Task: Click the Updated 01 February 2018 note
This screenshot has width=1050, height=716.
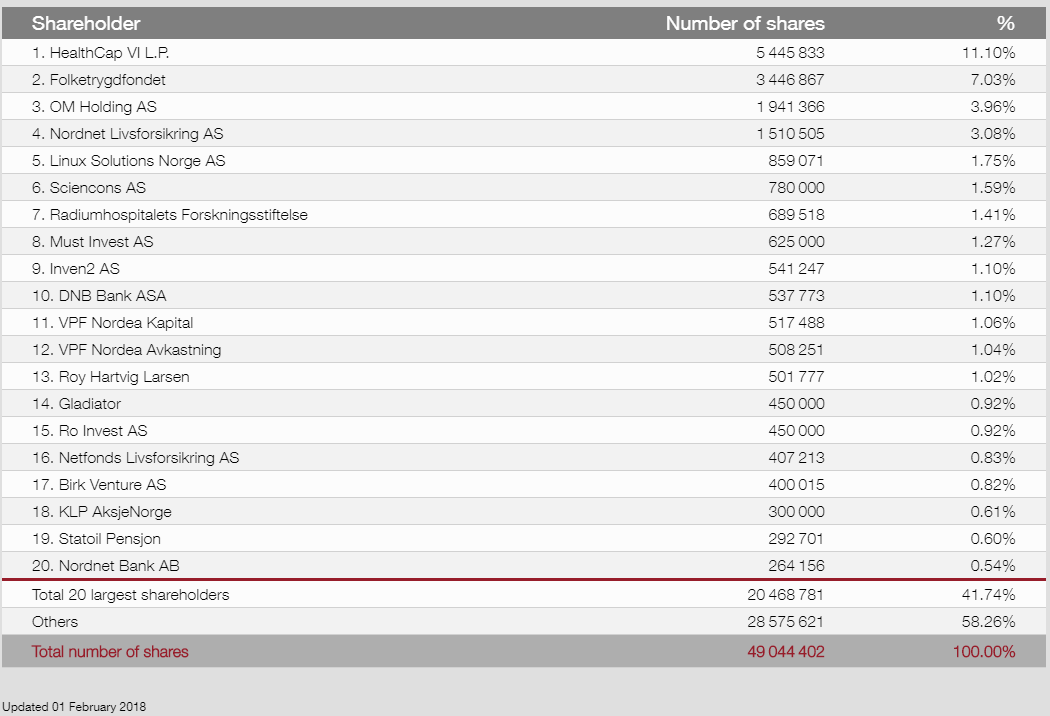Action: (x=74, y=707)
